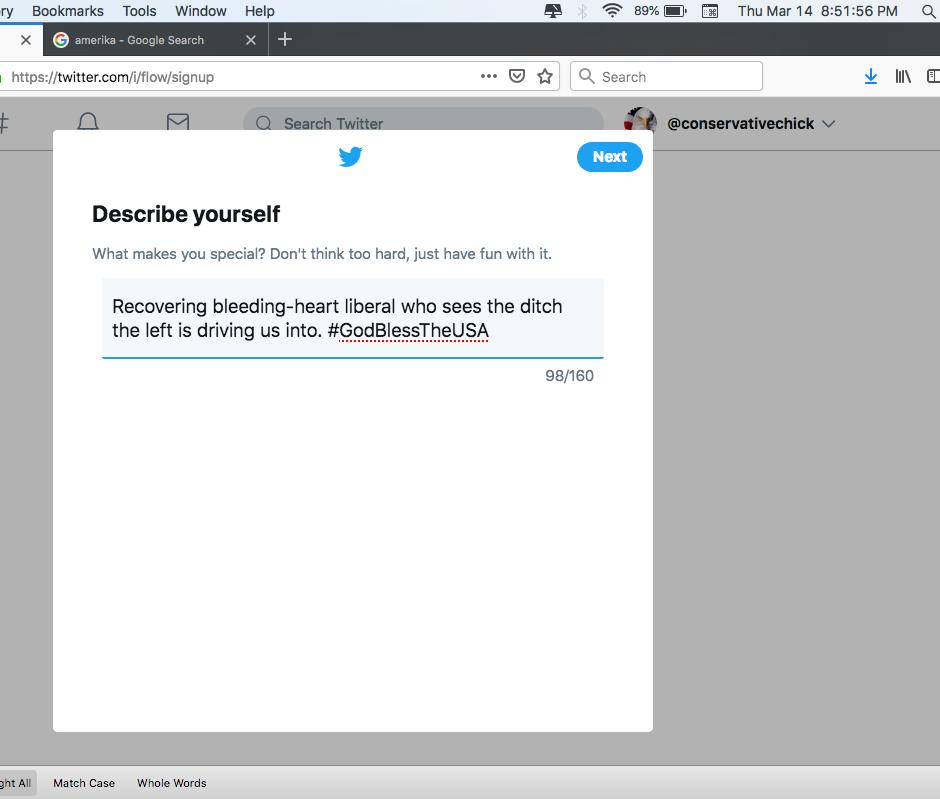Click the date and time in menu bar
The width and height of the screenshot is (940, 799).
[x=818, y=11]
